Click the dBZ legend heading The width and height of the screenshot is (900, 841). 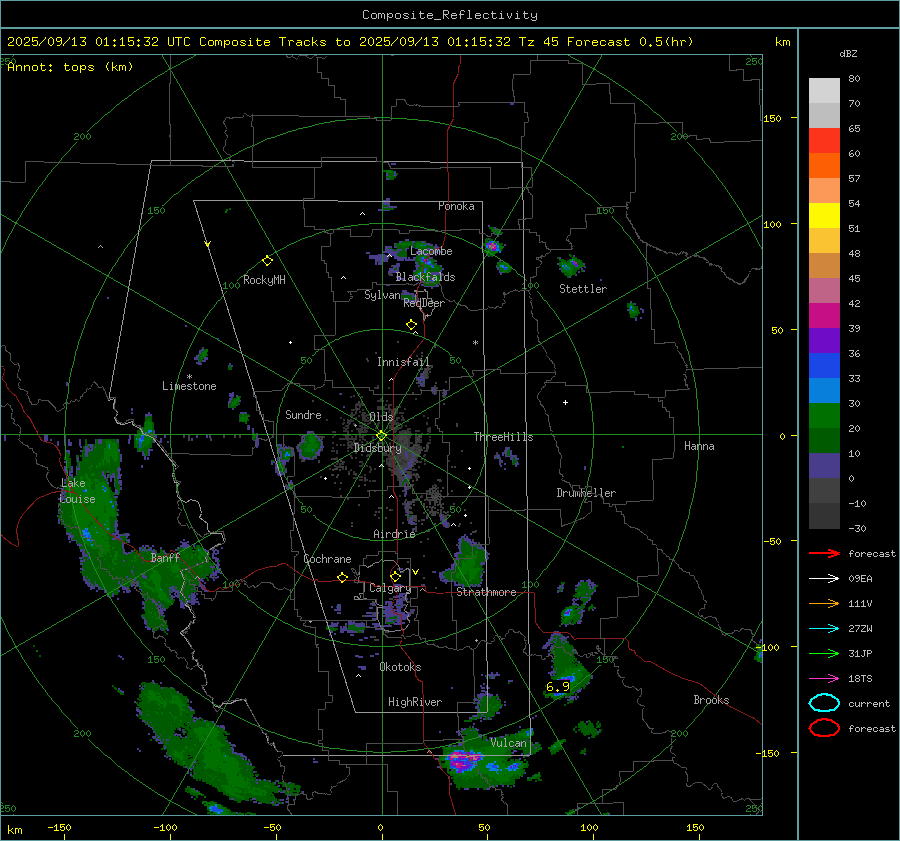pos(848,53)
